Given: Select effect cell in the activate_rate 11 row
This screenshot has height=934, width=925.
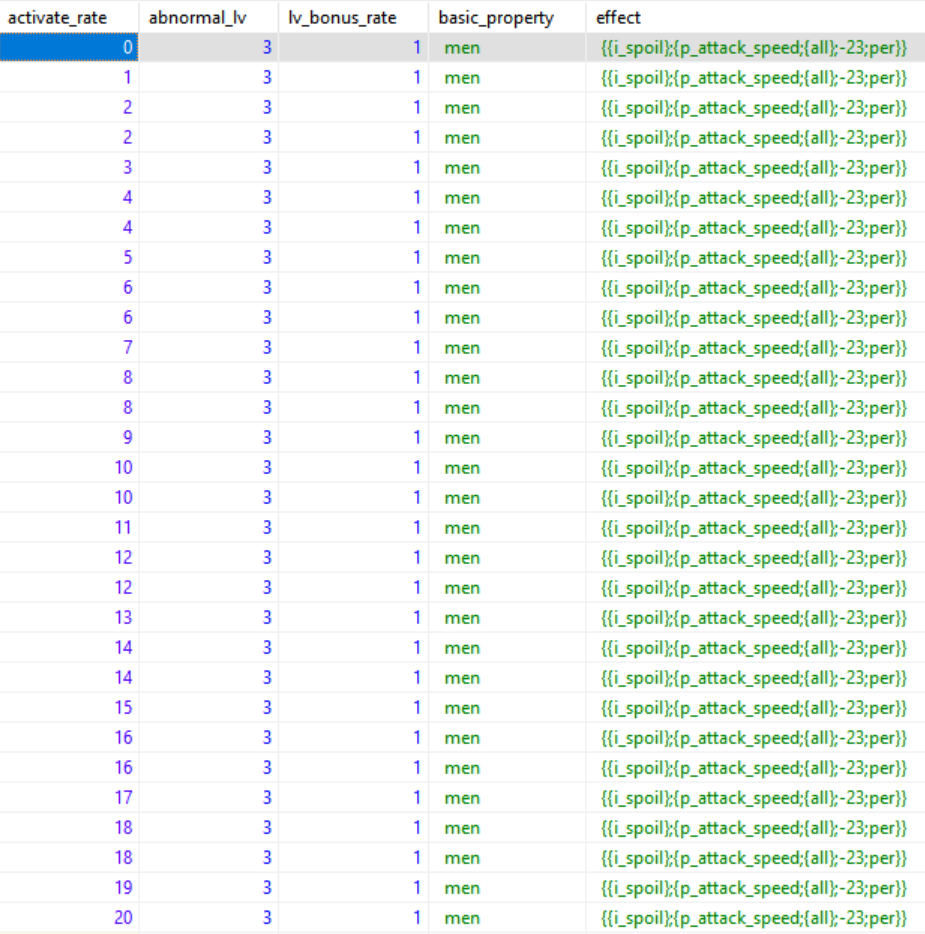Looking at the screenshot, I should pos(753,527).
